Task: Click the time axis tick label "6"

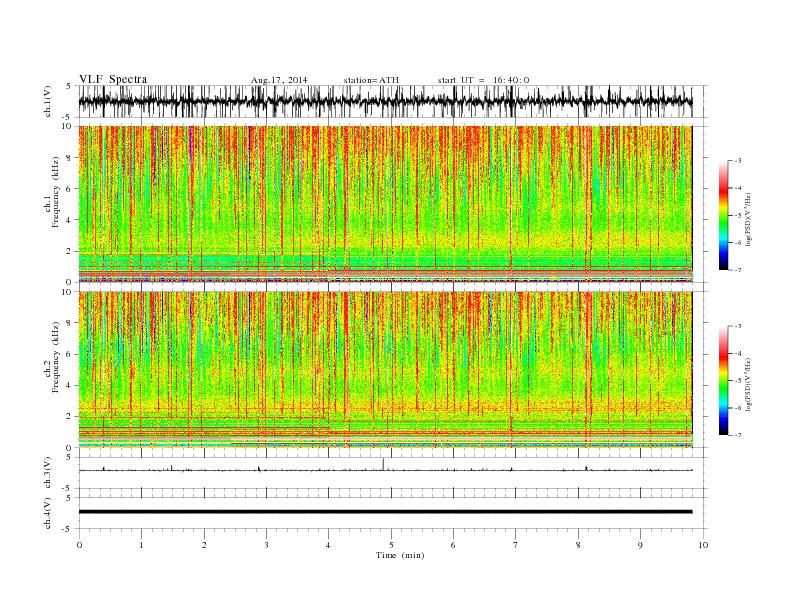Action: click(453, 545)
